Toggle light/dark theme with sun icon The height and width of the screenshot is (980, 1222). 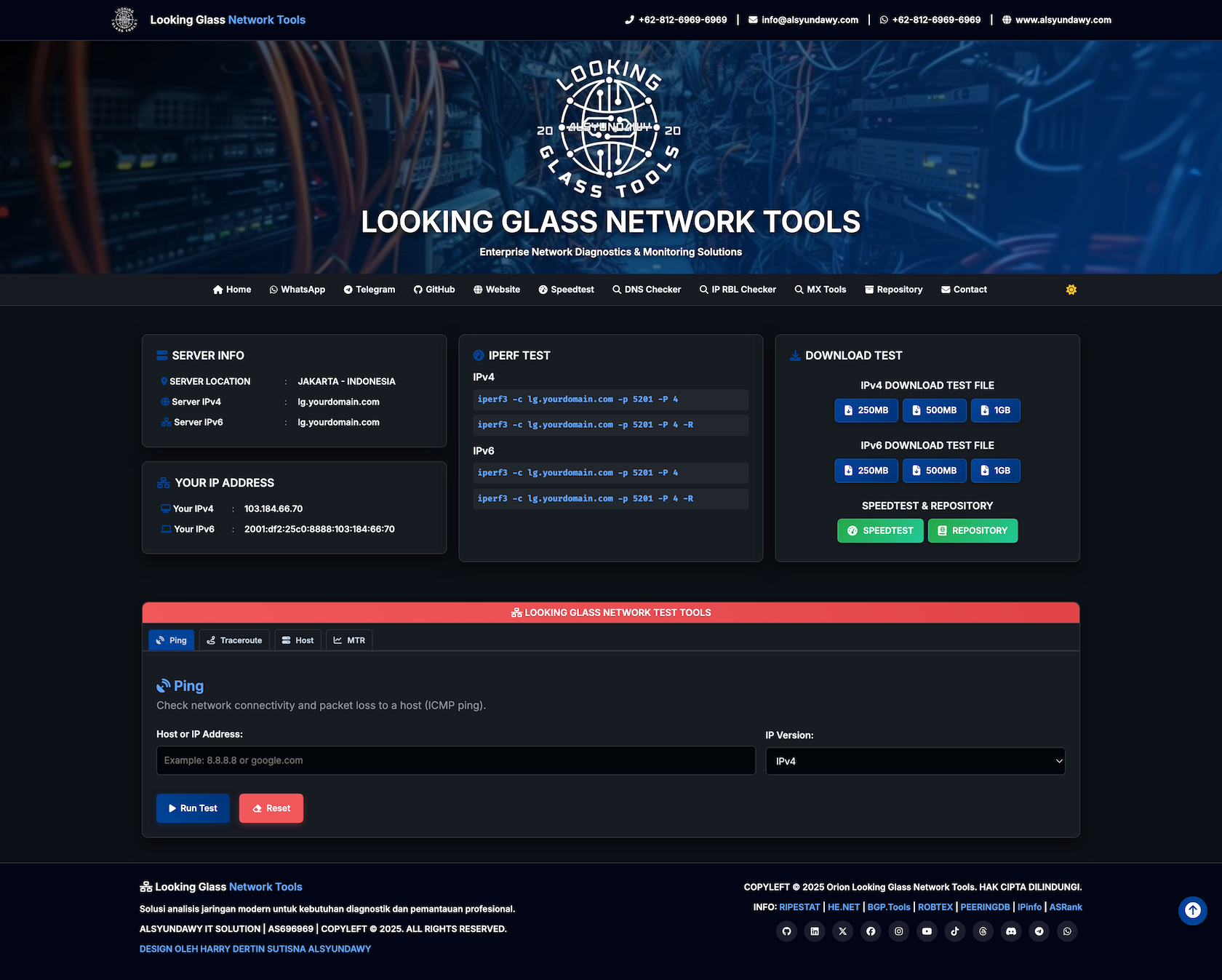coord(1071,290)
